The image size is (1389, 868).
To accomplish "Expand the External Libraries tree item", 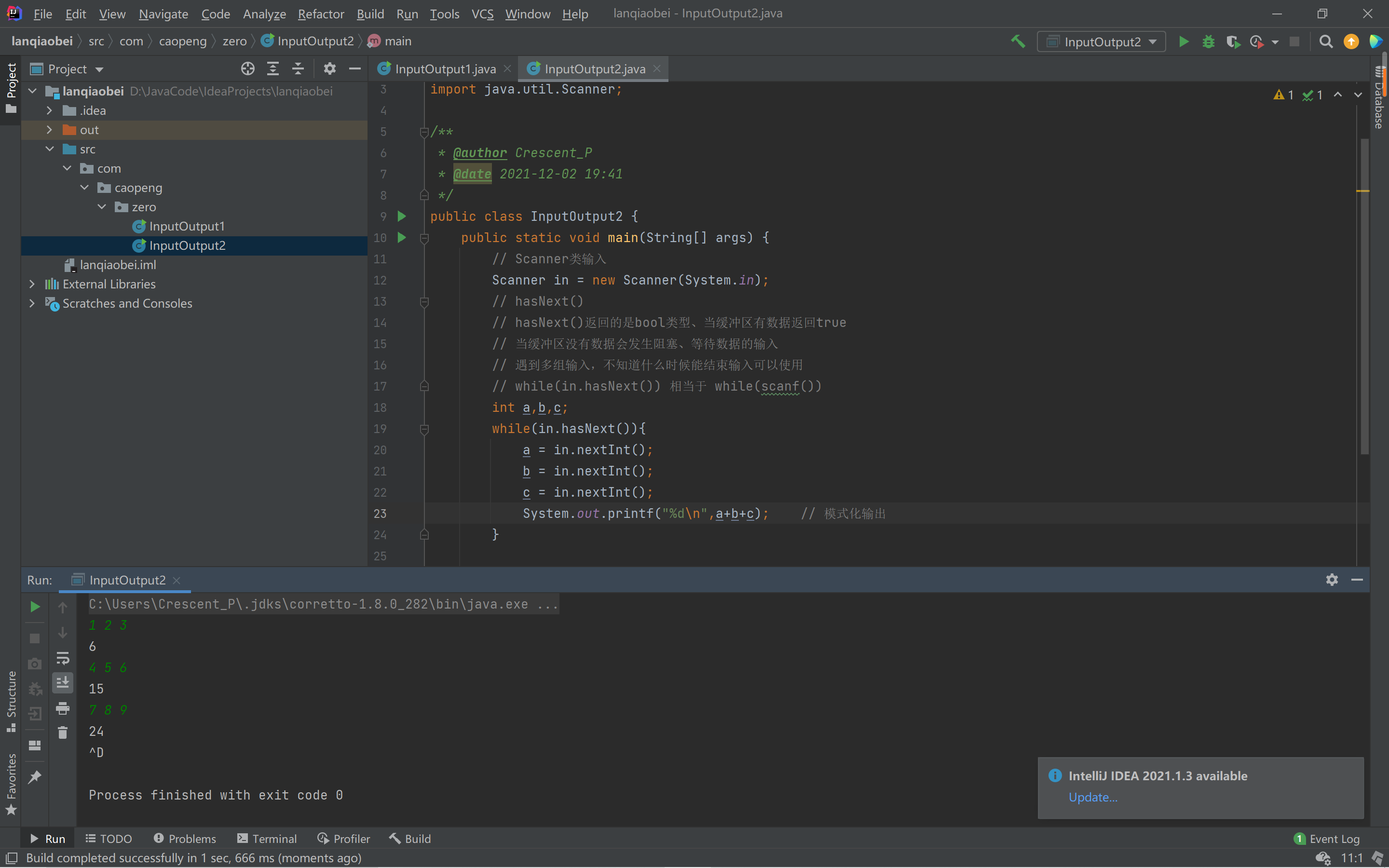I will pyautogui.click(x=31, y=284).
